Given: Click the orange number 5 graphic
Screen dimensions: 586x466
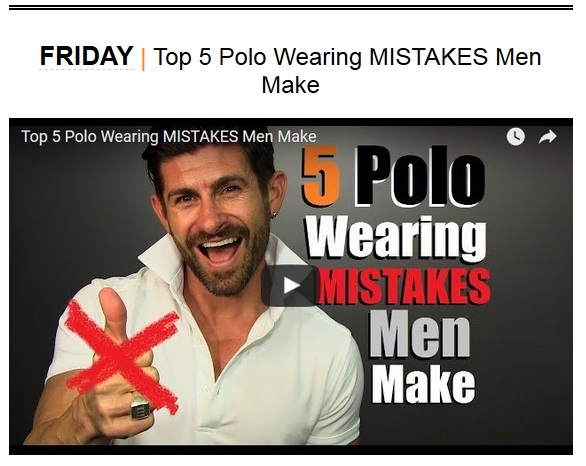Looking at the screenshot, I should point(321,176).
